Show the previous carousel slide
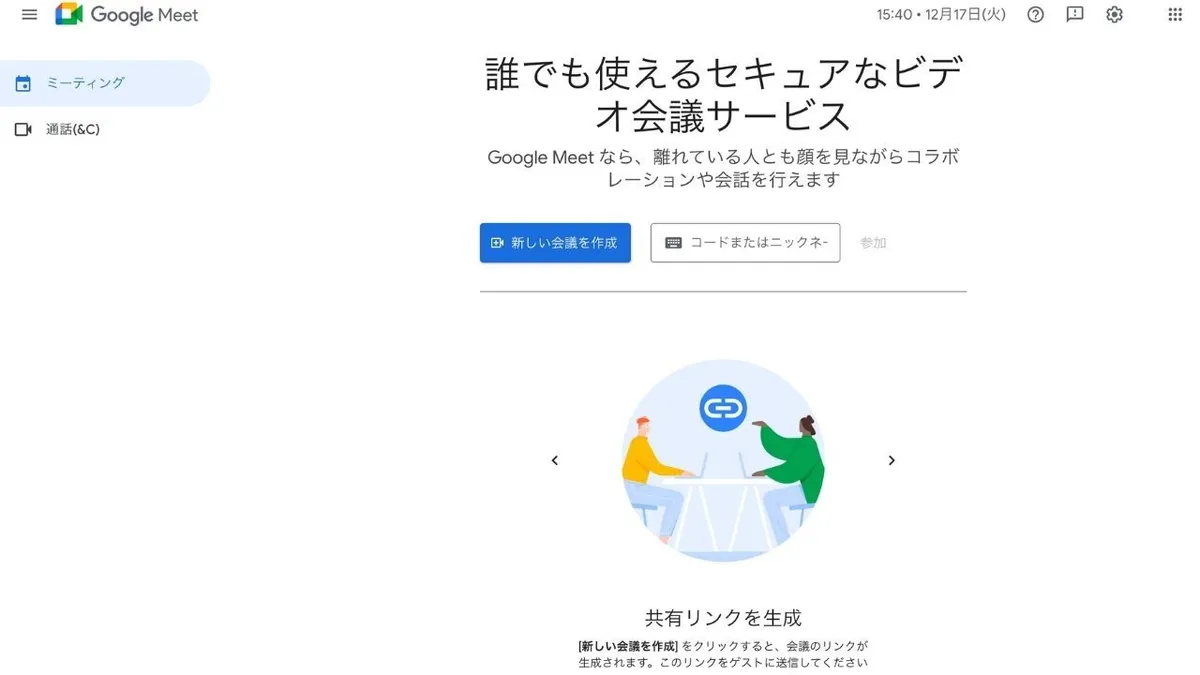The height and width of the screenshot is (675, 1200). (x=555, y=460)
